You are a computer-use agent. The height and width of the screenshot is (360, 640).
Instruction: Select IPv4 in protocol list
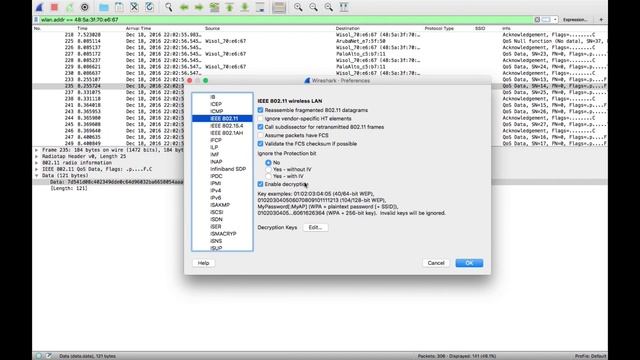(x=222, y=191)
